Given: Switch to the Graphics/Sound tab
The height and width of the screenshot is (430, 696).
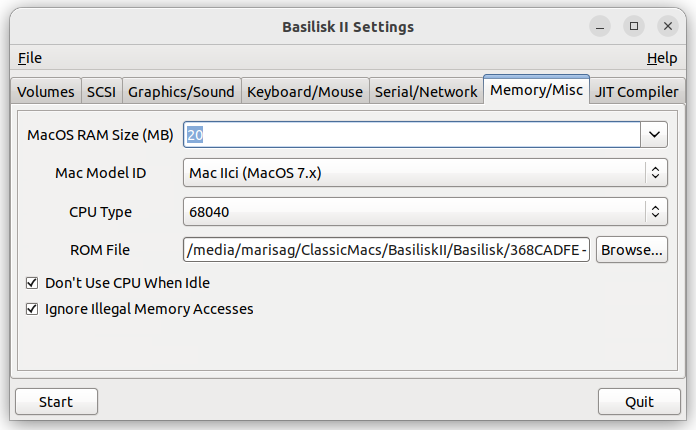Looking at the screenshot, I should 181,91.
